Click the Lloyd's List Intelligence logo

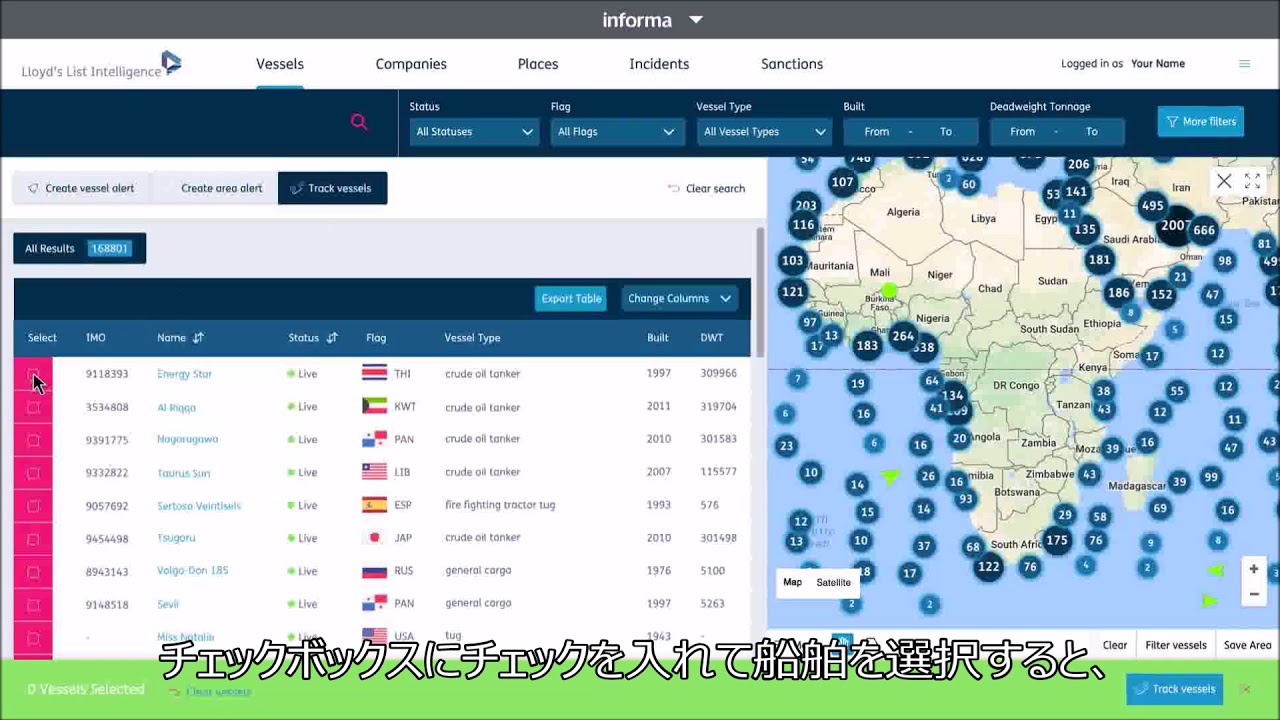pyautogui.click(x=101, y=66)
